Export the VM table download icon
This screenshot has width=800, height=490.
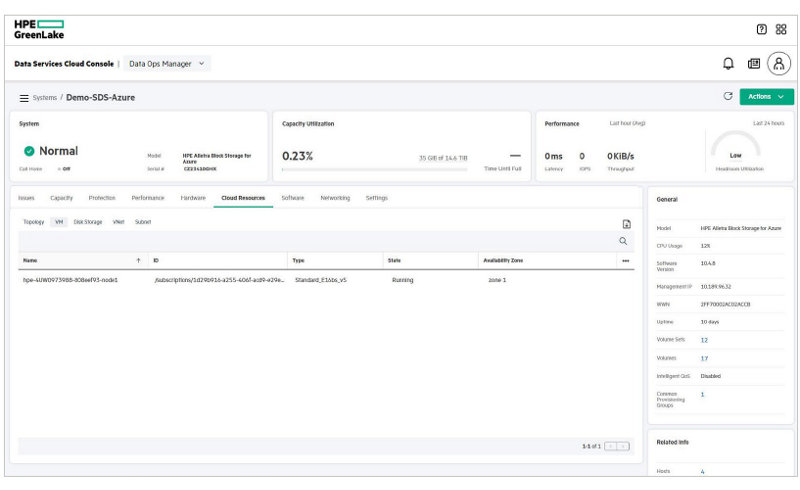[627, 224]
